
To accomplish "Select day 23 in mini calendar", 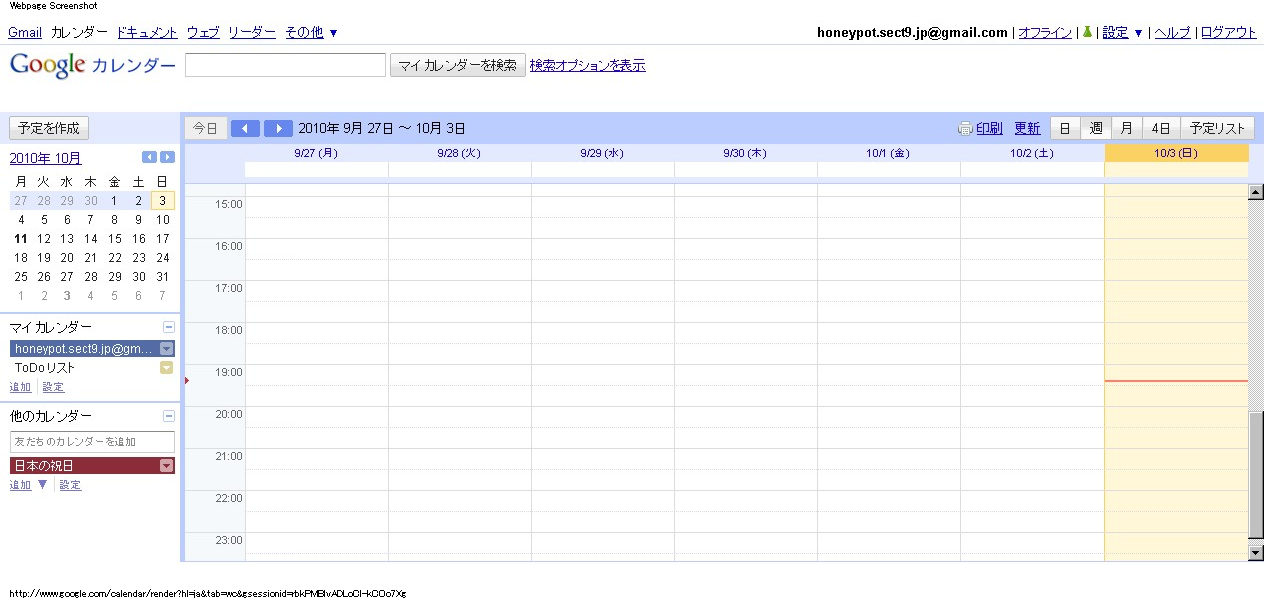I will (x=139, y=258).
